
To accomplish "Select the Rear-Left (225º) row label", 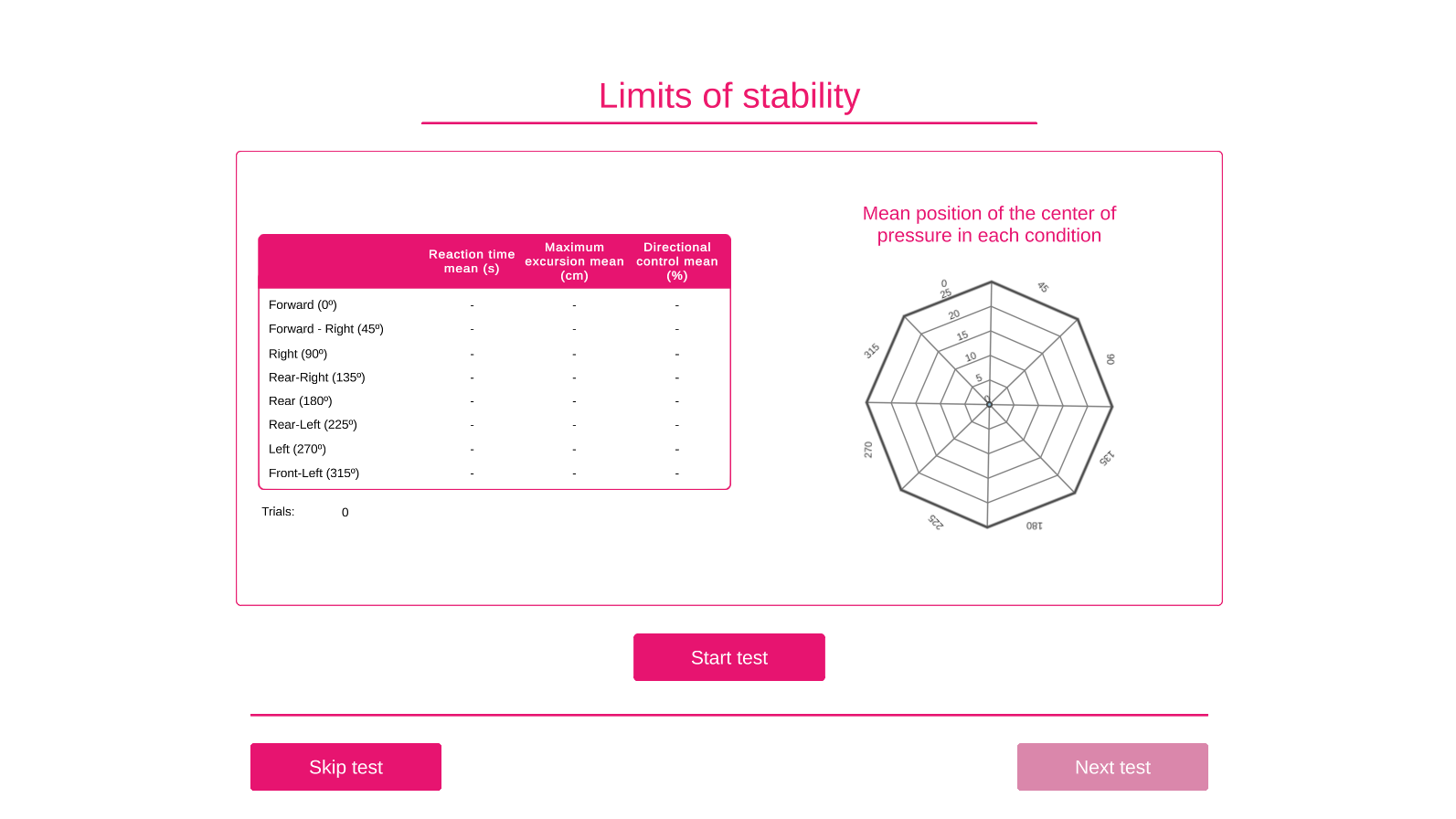I will [x=313, y=425].
